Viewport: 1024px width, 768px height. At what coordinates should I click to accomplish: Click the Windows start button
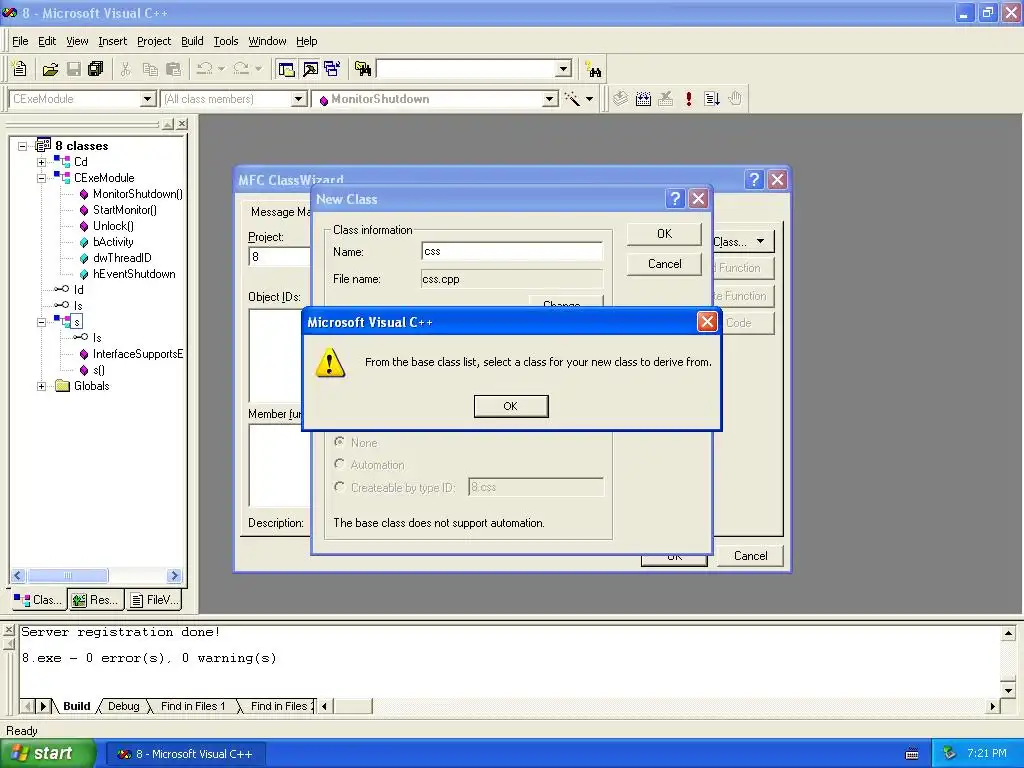pyautogui.click(x=46, y=754)
